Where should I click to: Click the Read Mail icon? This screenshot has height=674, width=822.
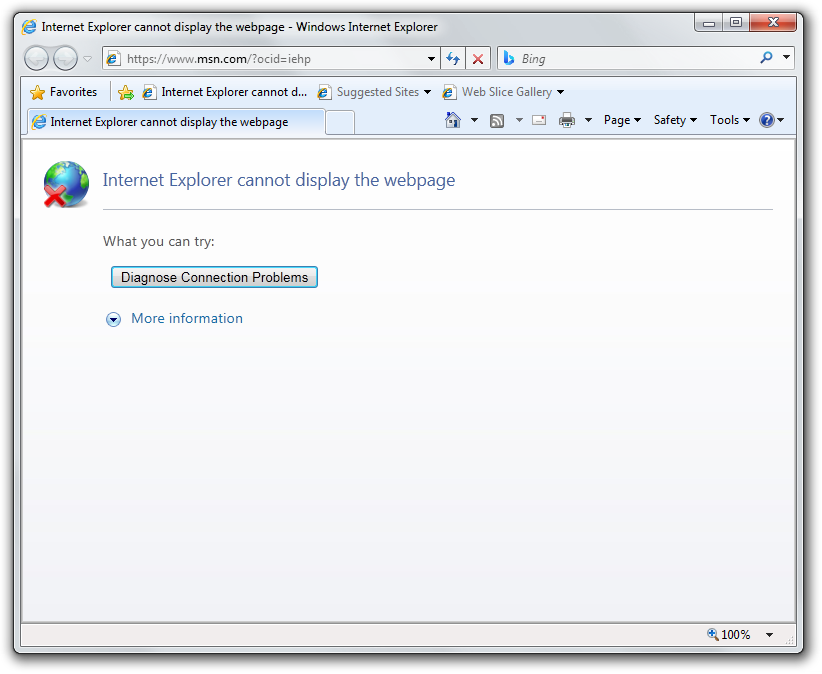(539, 121)
